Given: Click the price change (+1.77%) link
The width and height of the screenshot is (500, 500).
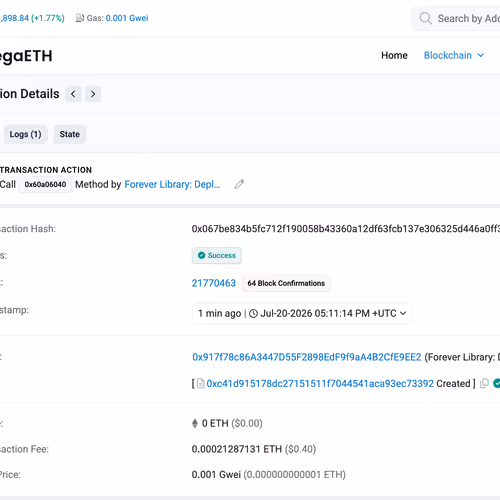Looking at the screenshot, I should pos(48,18).
